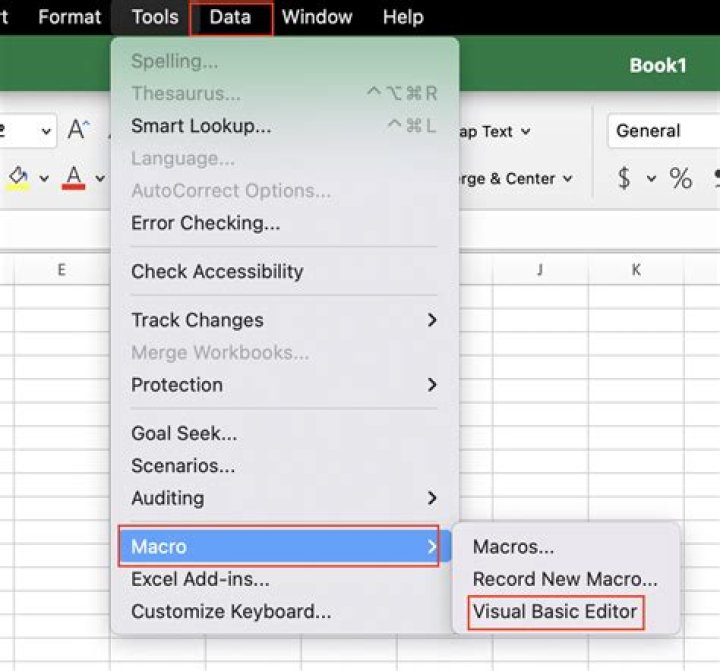Choose Record New Macro

(x=566, y=579)
